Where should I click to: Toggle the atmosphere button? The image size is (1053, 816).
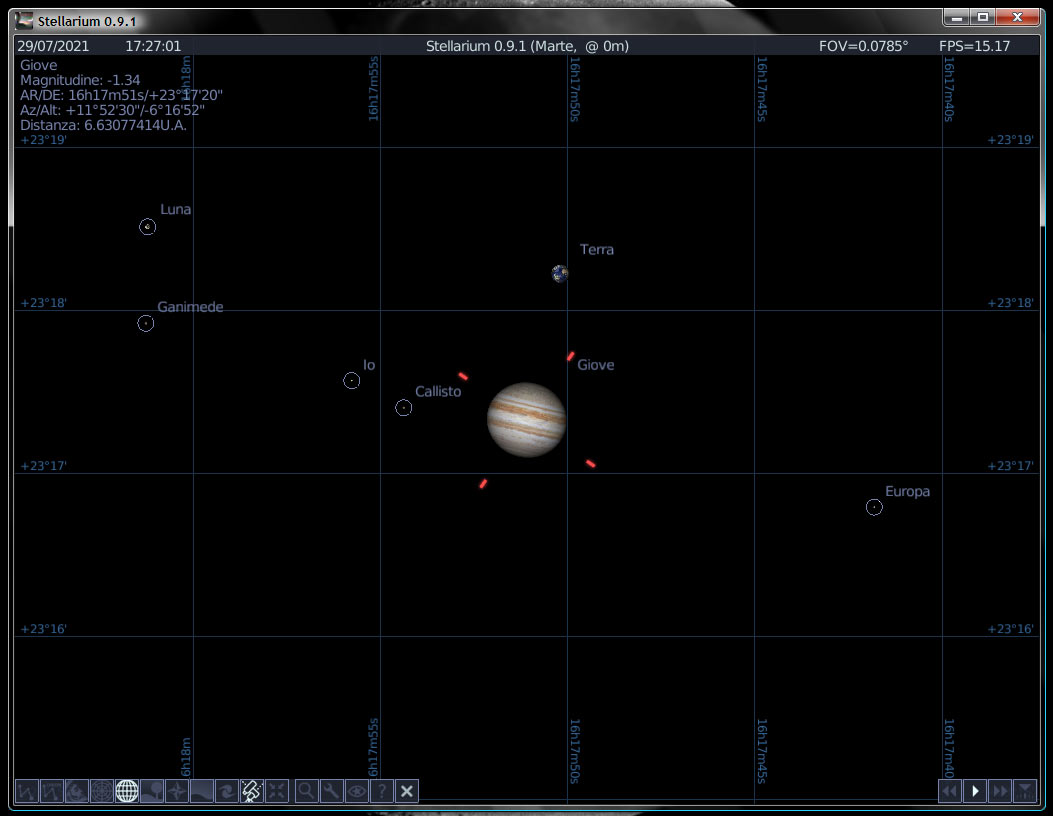[x=201, y=790]
